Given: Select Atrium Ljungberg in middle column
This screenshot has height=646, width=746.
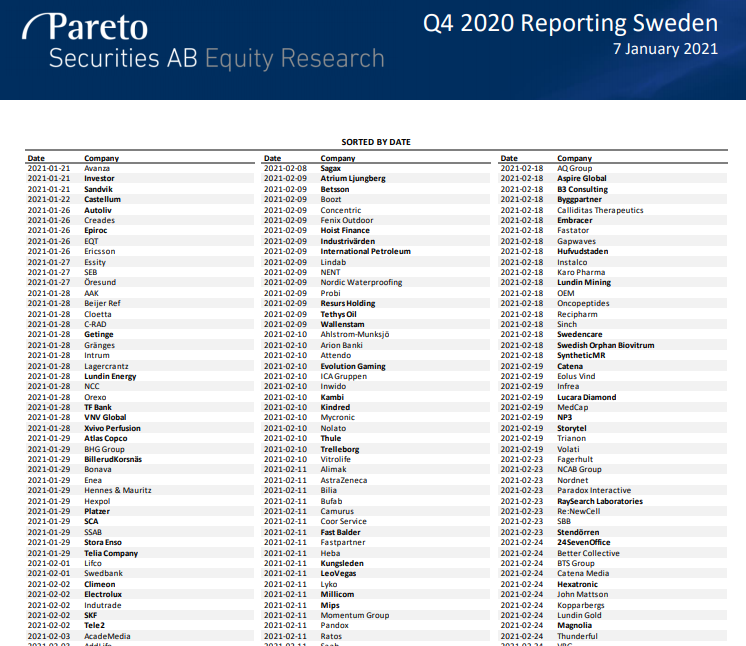Looking at the screenshot, I should pyautogui.click(x=353, y=178).
